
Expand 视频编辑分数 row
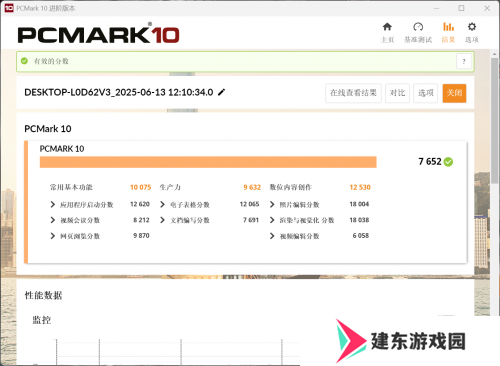click(x=272, y=236)
